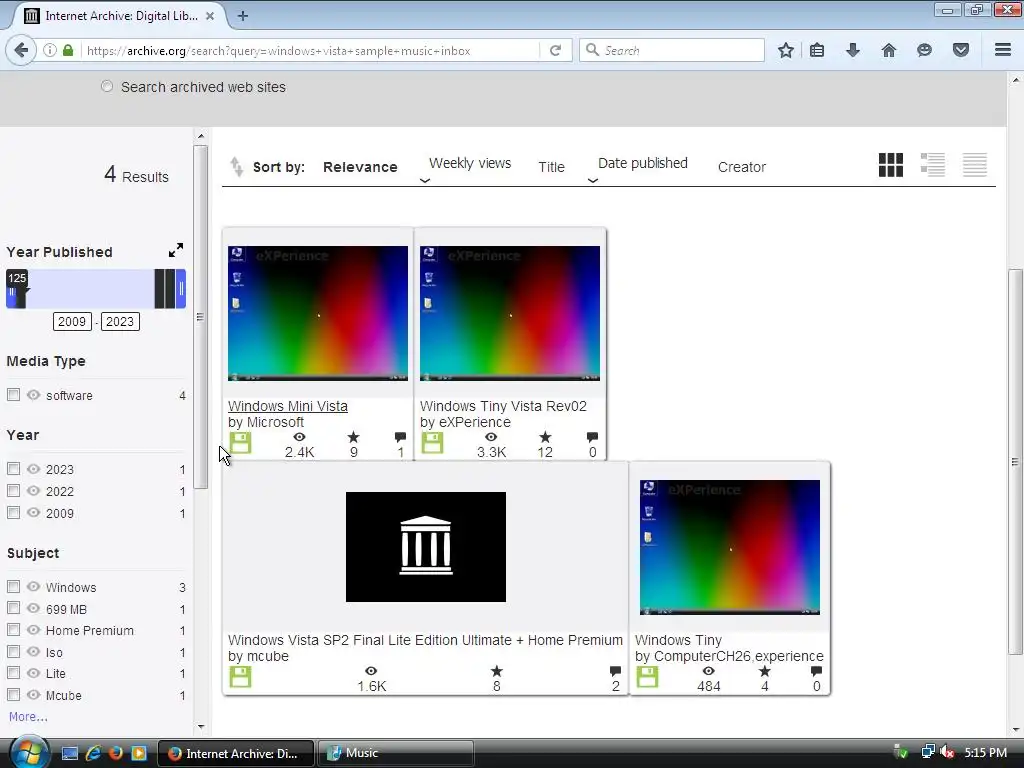Screen dimensions: 1024x768
Task: Check the 2023 year filter
Action: pos(13,468)
